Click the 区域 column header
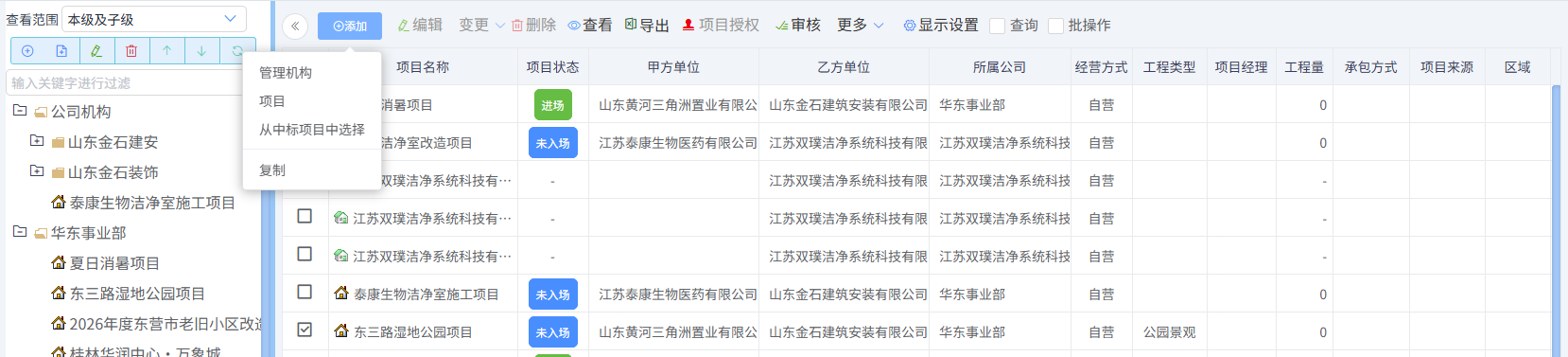Screen dimensions: 1568x357 coord(1517,67)
